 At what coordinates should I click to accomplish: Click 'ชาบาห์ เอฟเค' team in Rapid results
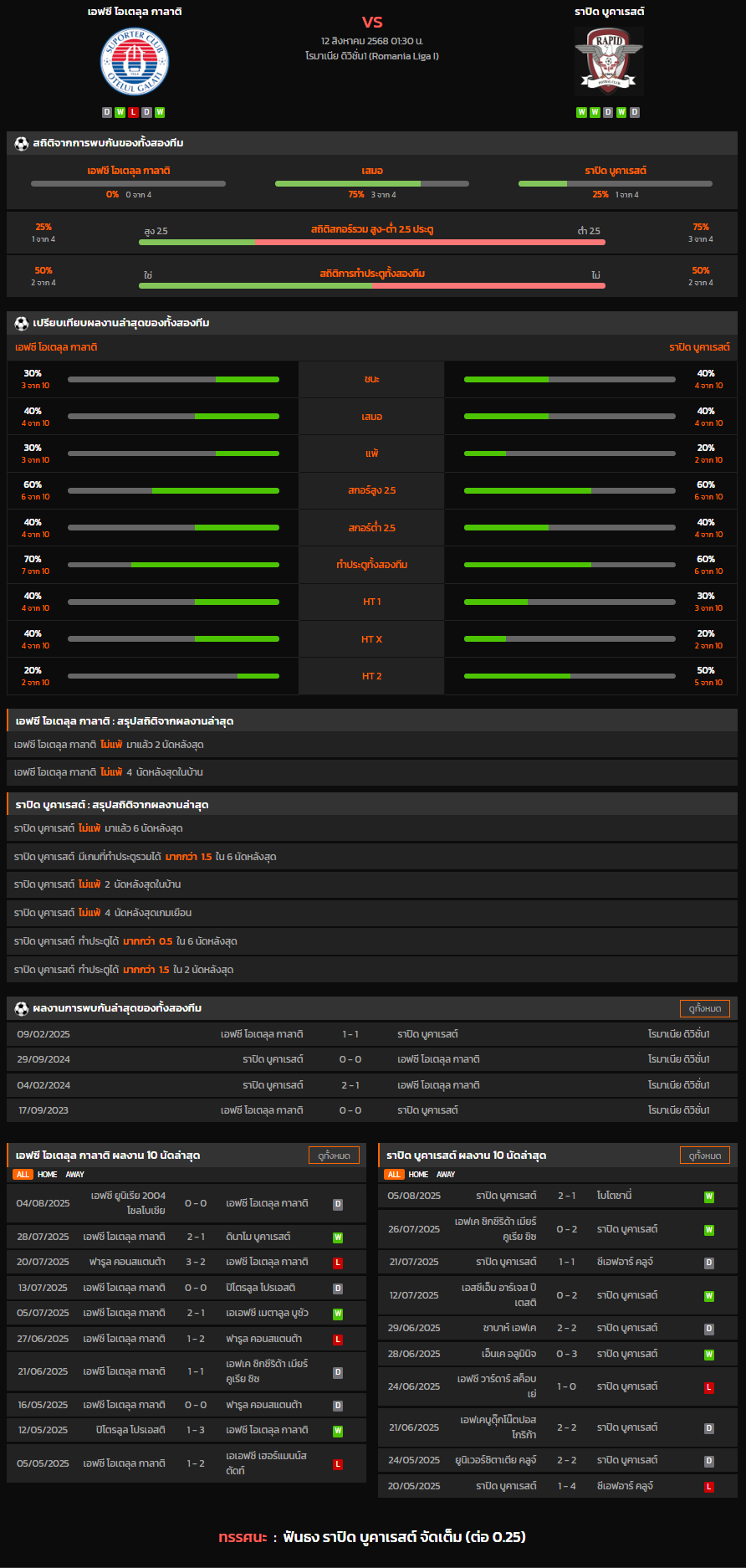pos(509,1329)
